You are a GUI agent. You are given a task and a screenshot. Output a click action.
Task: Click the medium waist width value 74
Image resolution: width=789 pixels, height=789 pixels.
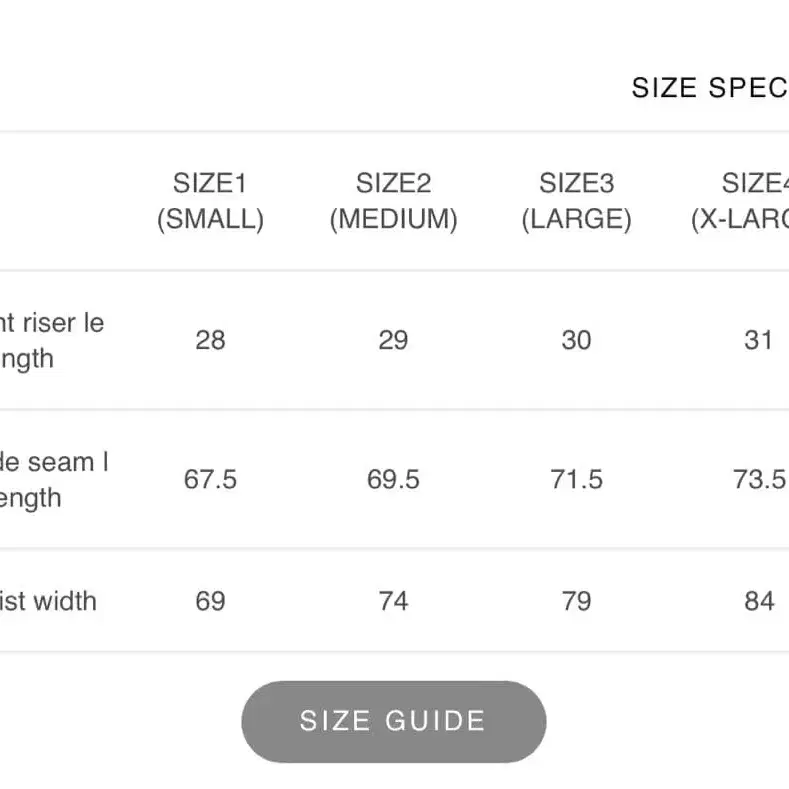(x=393, y=601)
